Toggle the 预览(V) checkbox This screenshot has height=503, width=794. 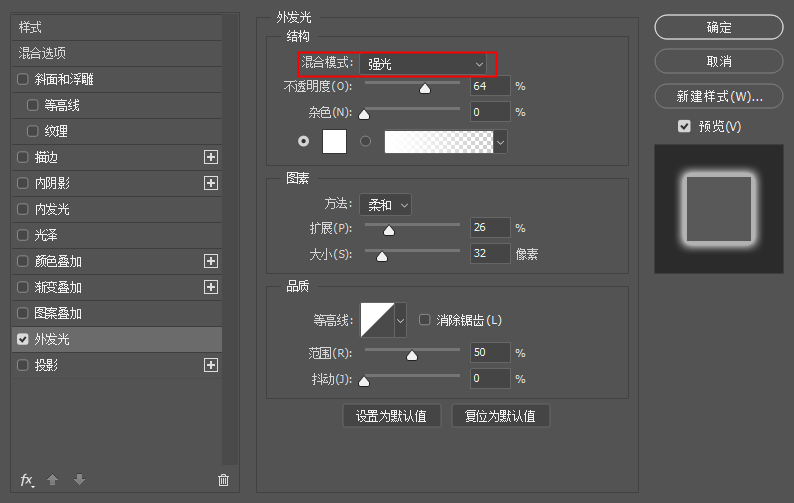pyautogui.click(x=684, y=126)
